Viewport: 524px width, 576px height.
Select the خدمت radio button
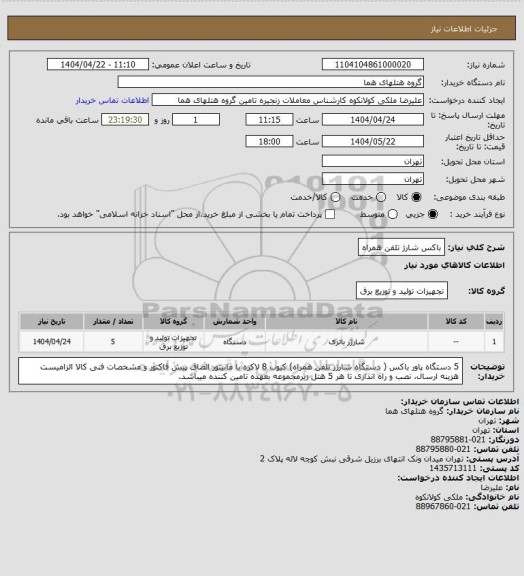[381, 197]
